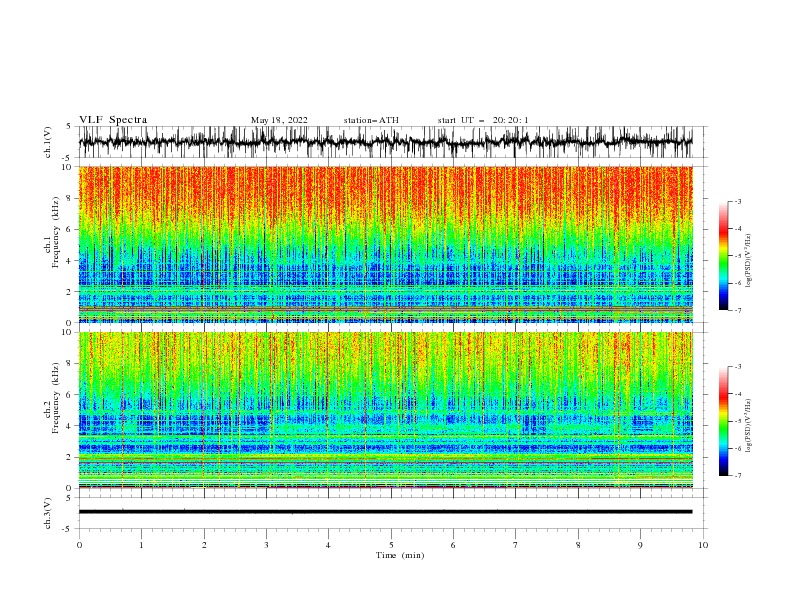Click the ch.2 spectrogram color bar
The width and height of the screenshot is (792, 612).
pyautogui.click(x=723, y=421)
